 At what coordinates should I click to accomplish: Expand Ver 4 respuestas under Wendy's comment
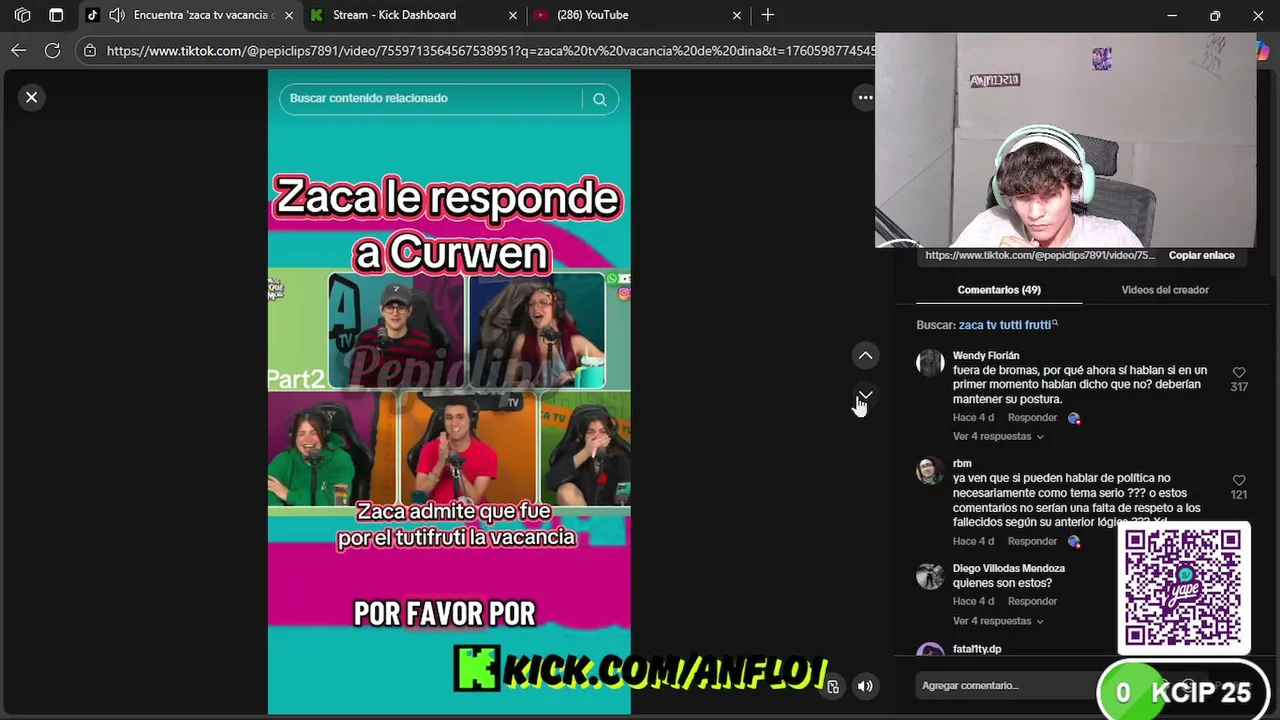(998, 436)
